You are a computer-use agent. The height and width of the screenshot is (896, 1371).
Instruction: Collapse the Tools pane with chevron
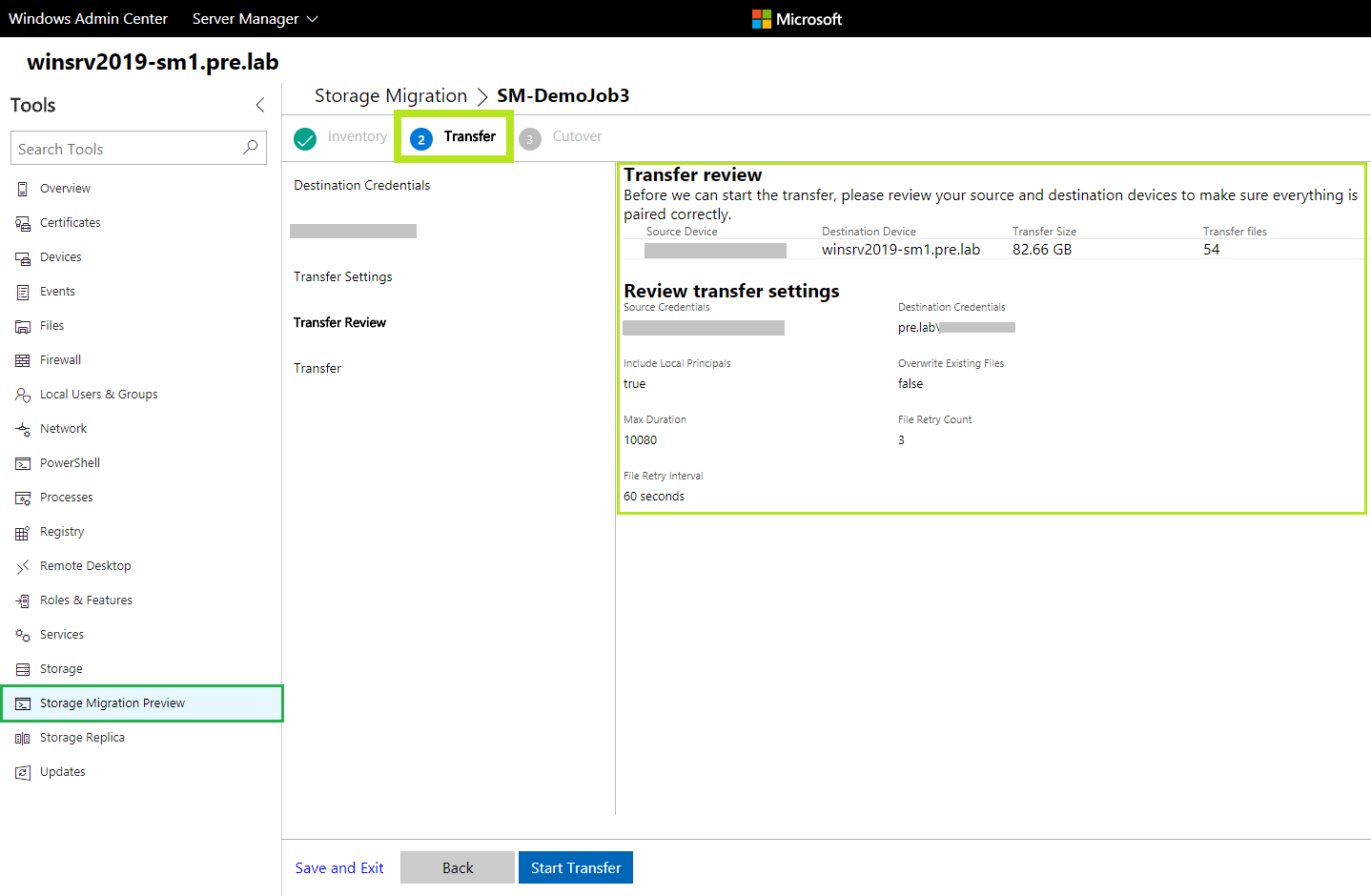(x=260, y=105)
